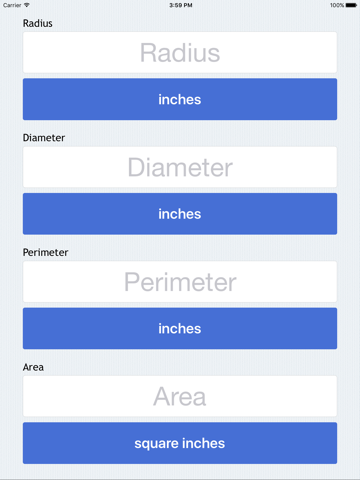
Task: Click the gray Perimeter placeholder text
Action: click(x=180, y=282)
